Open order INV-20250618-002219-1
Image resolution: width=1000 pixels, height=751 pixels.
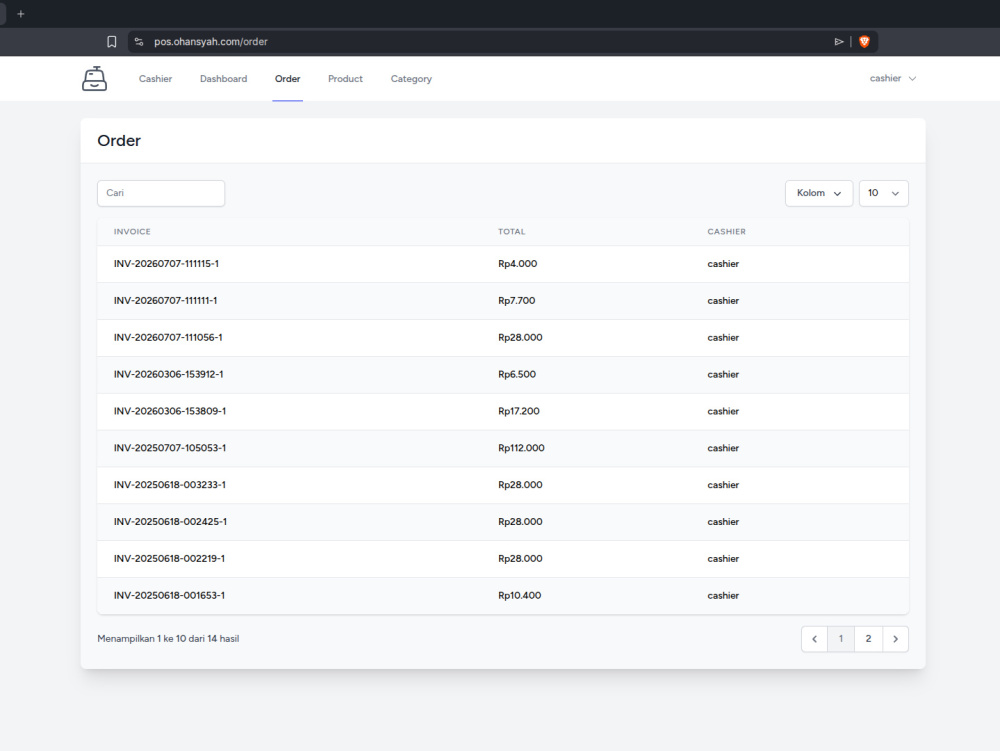tap(169, 559)
